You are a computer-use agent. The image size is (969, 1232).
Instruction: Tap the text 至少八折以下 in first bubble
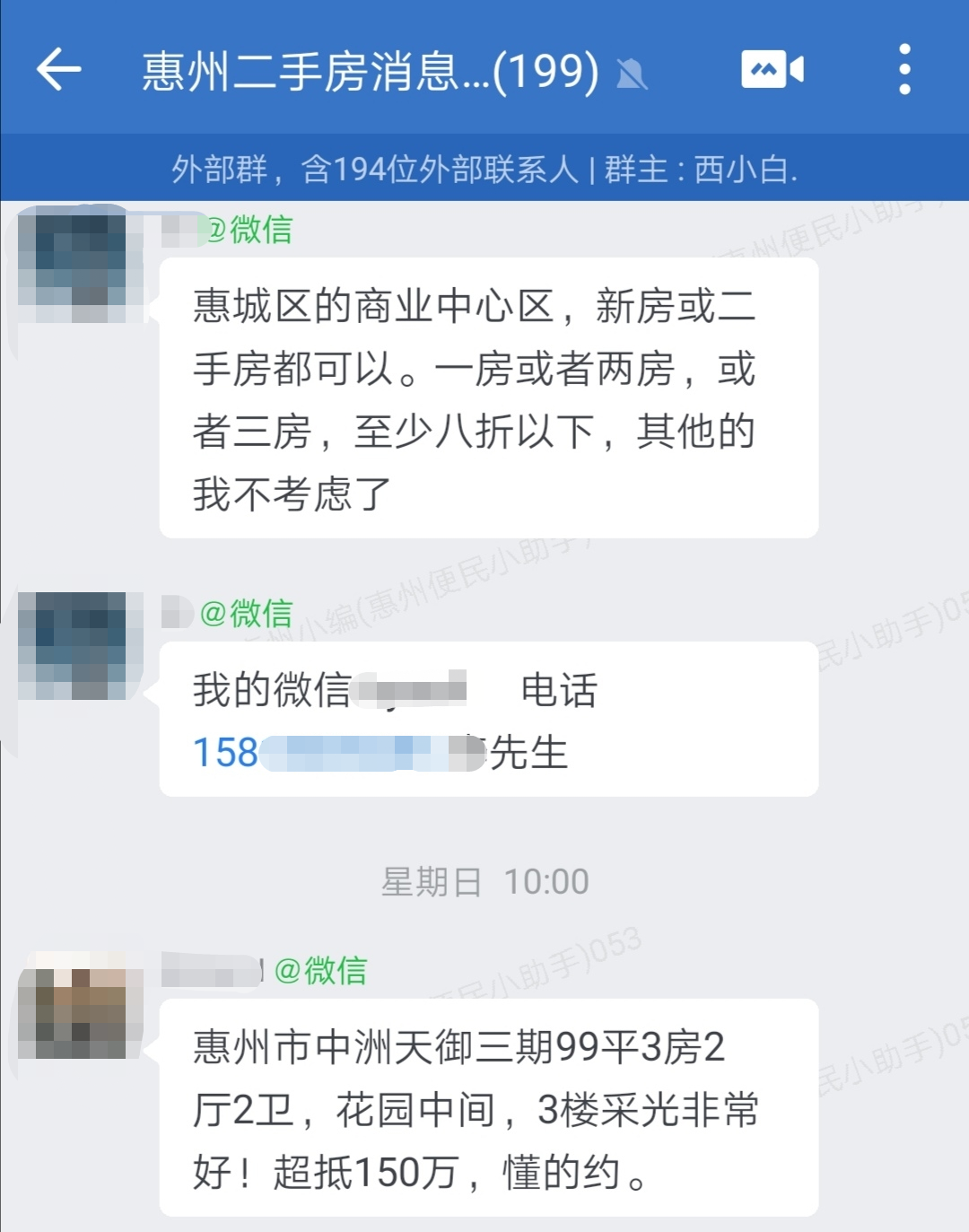coord(475,432)
